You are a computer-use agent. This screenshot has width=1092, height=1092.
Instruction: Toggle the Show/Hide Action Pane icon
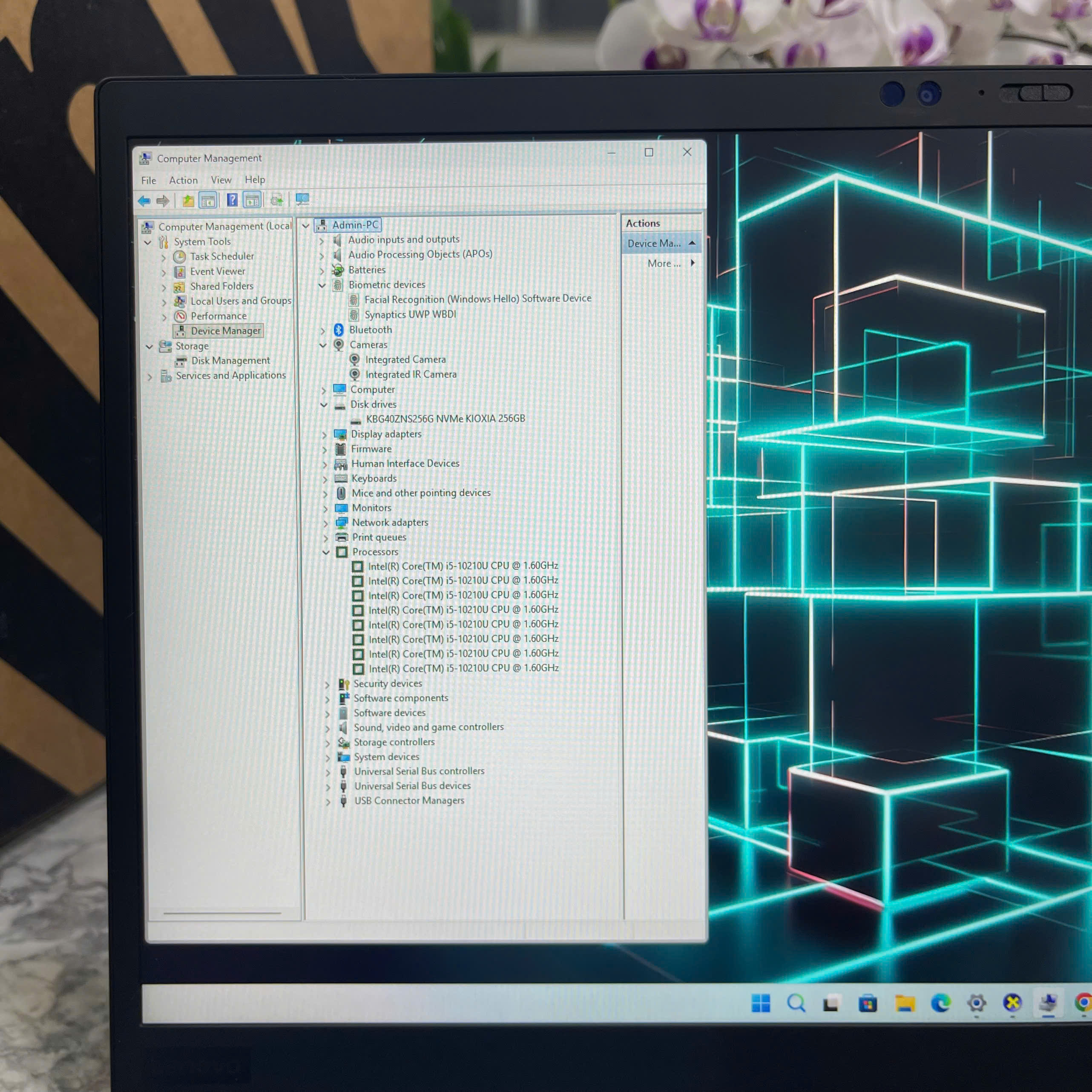252,199
